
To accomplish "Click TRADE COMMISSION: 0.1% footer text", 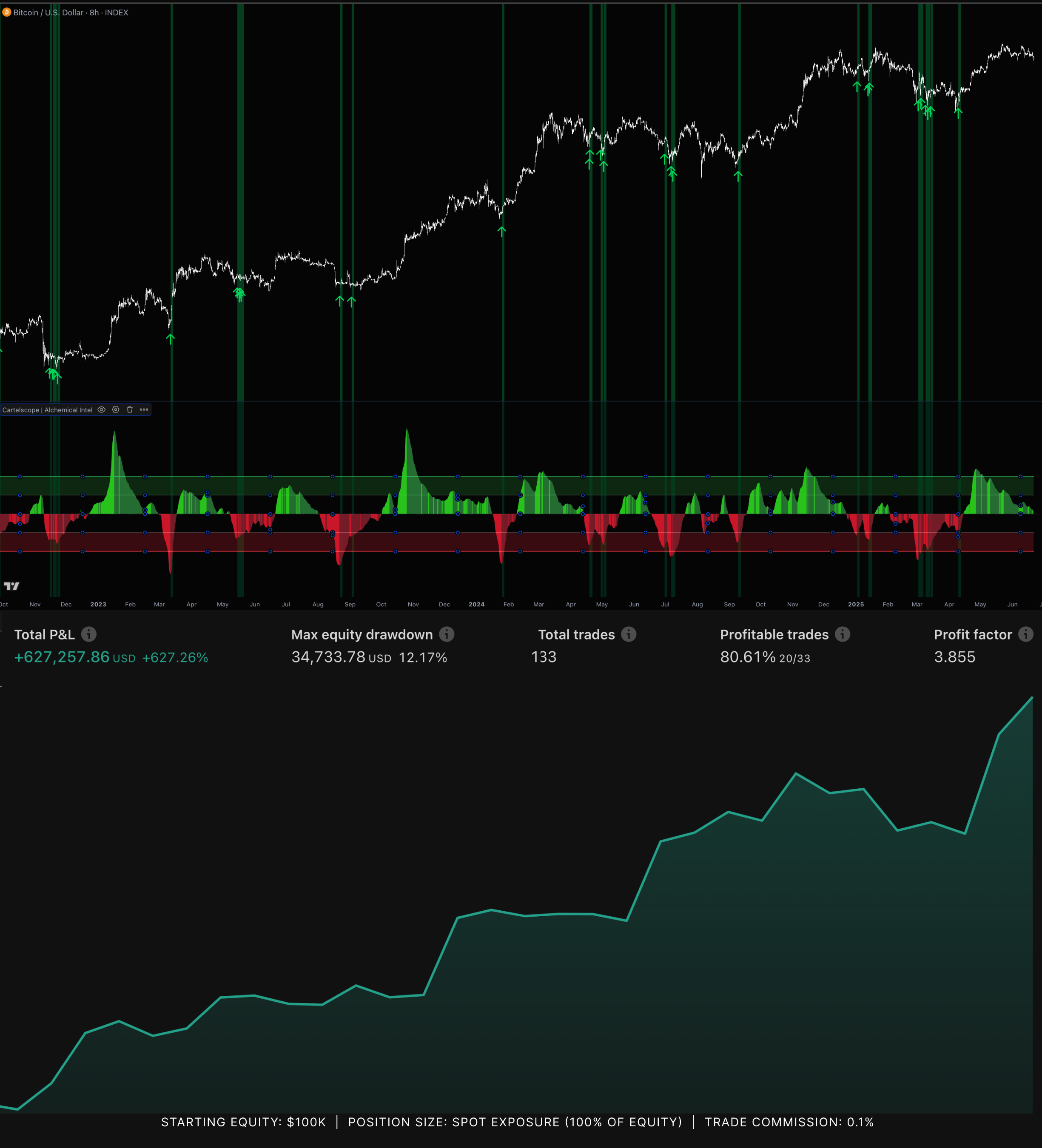I will 789,1122.
